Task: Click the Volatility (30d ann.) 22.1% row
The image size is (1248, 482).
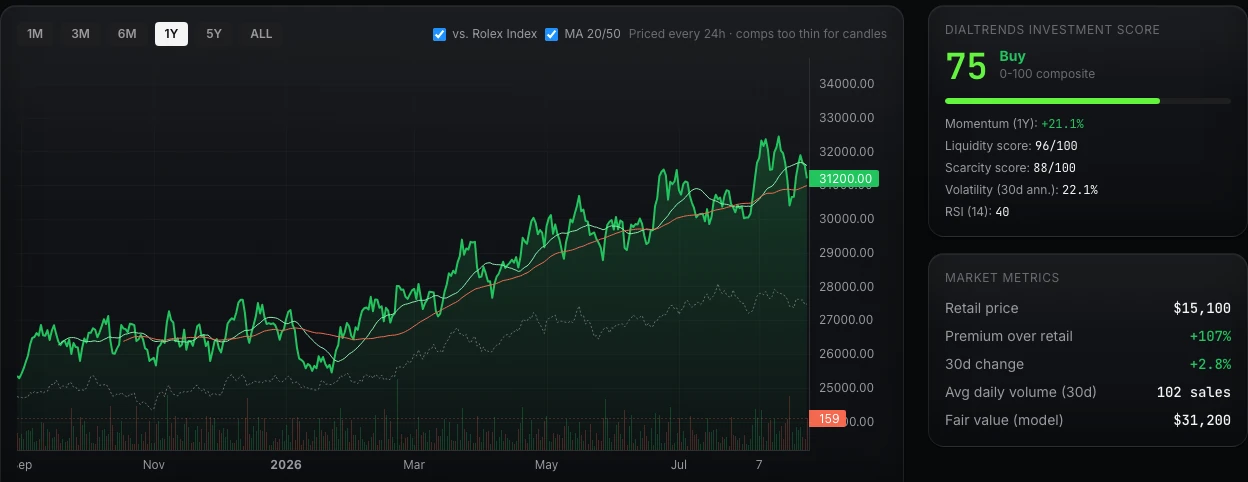Action: [1088, 190]
